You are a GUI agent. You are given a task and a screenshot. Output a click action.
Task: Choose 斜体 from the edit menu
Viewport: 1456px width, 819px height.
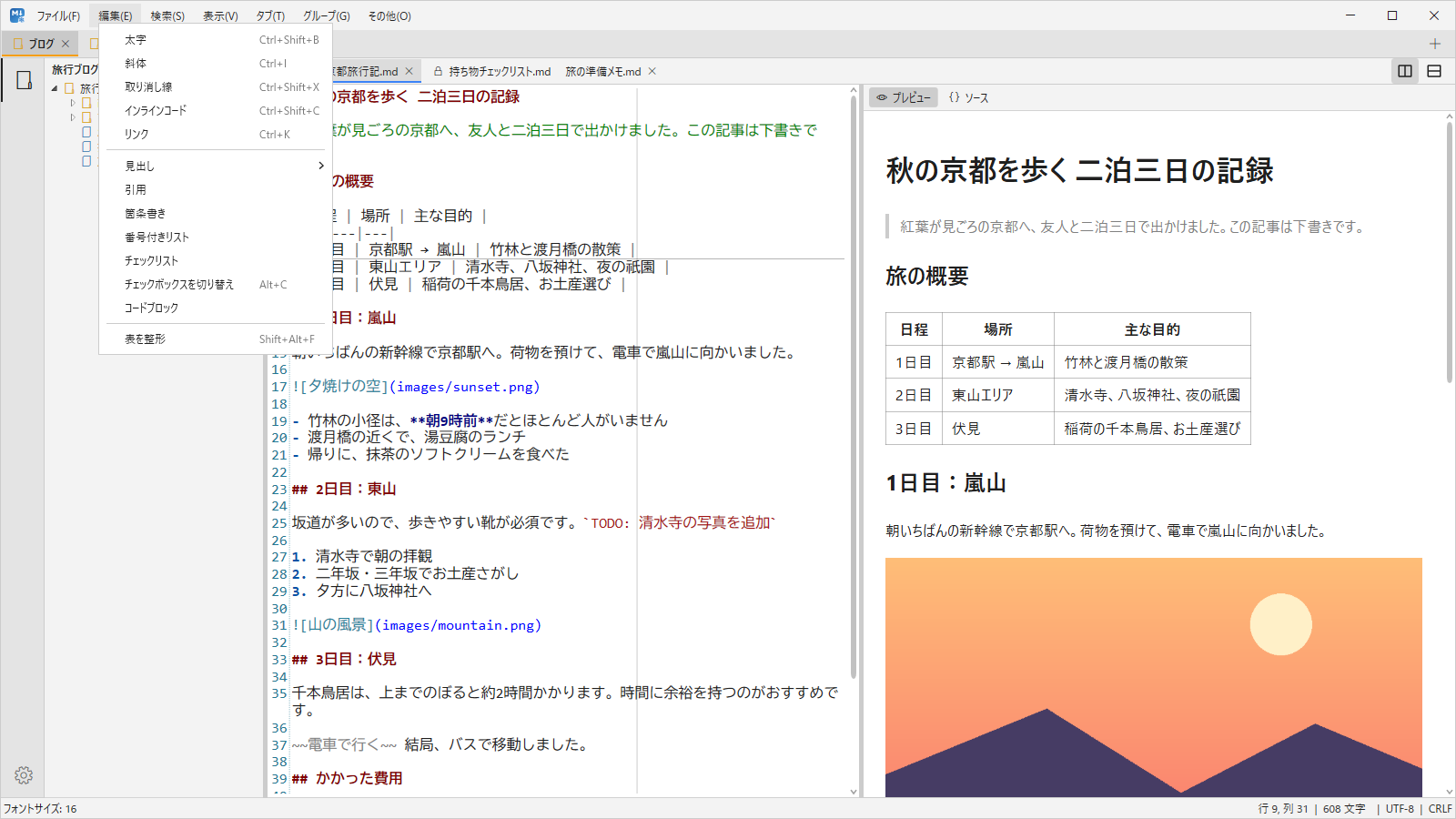click(215, 64)
